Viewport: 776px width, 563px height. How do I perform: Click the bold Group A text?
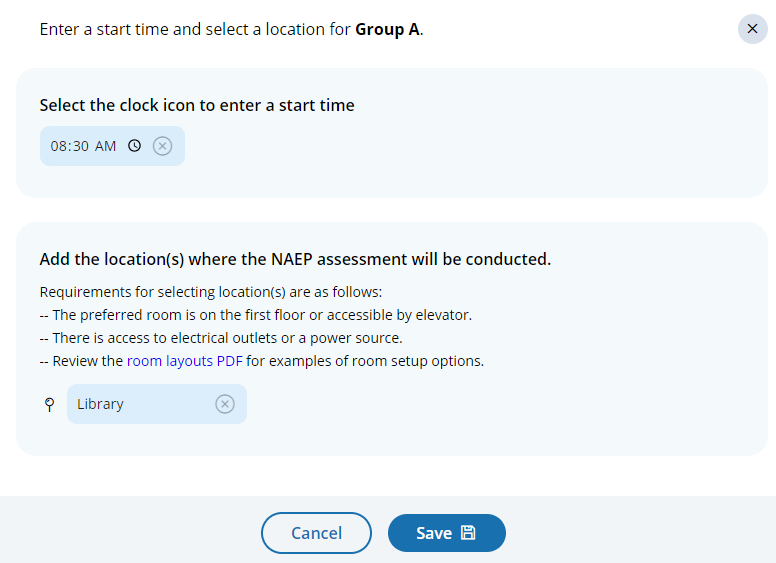[387, 29]
